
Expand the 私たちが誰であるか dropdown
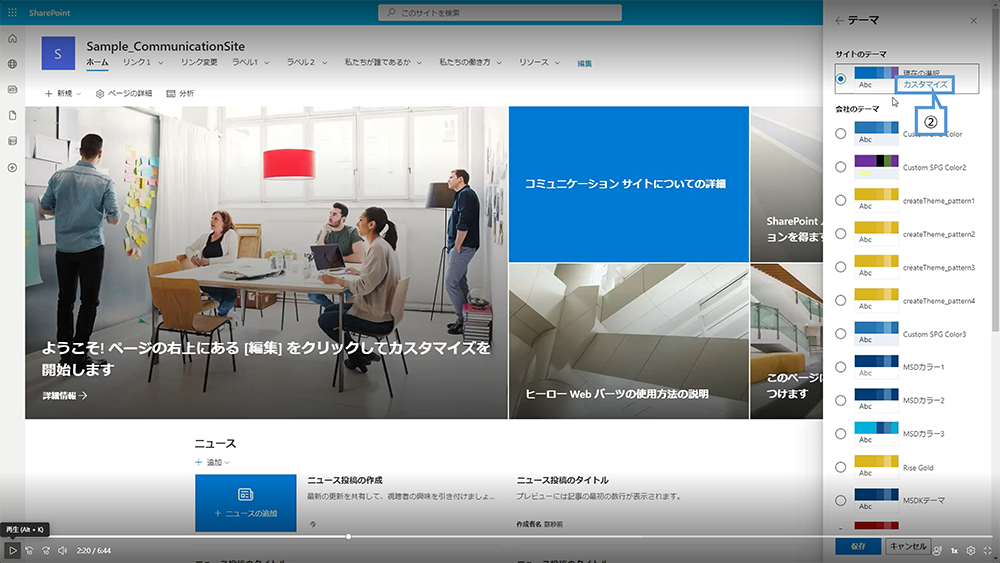tap(419, 63)
